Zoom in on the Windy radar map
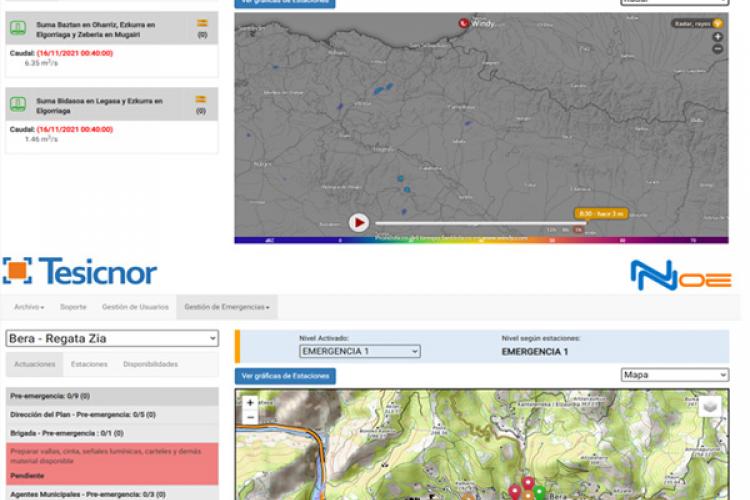Viewport: 750px width, 500px height. (717, 37)
